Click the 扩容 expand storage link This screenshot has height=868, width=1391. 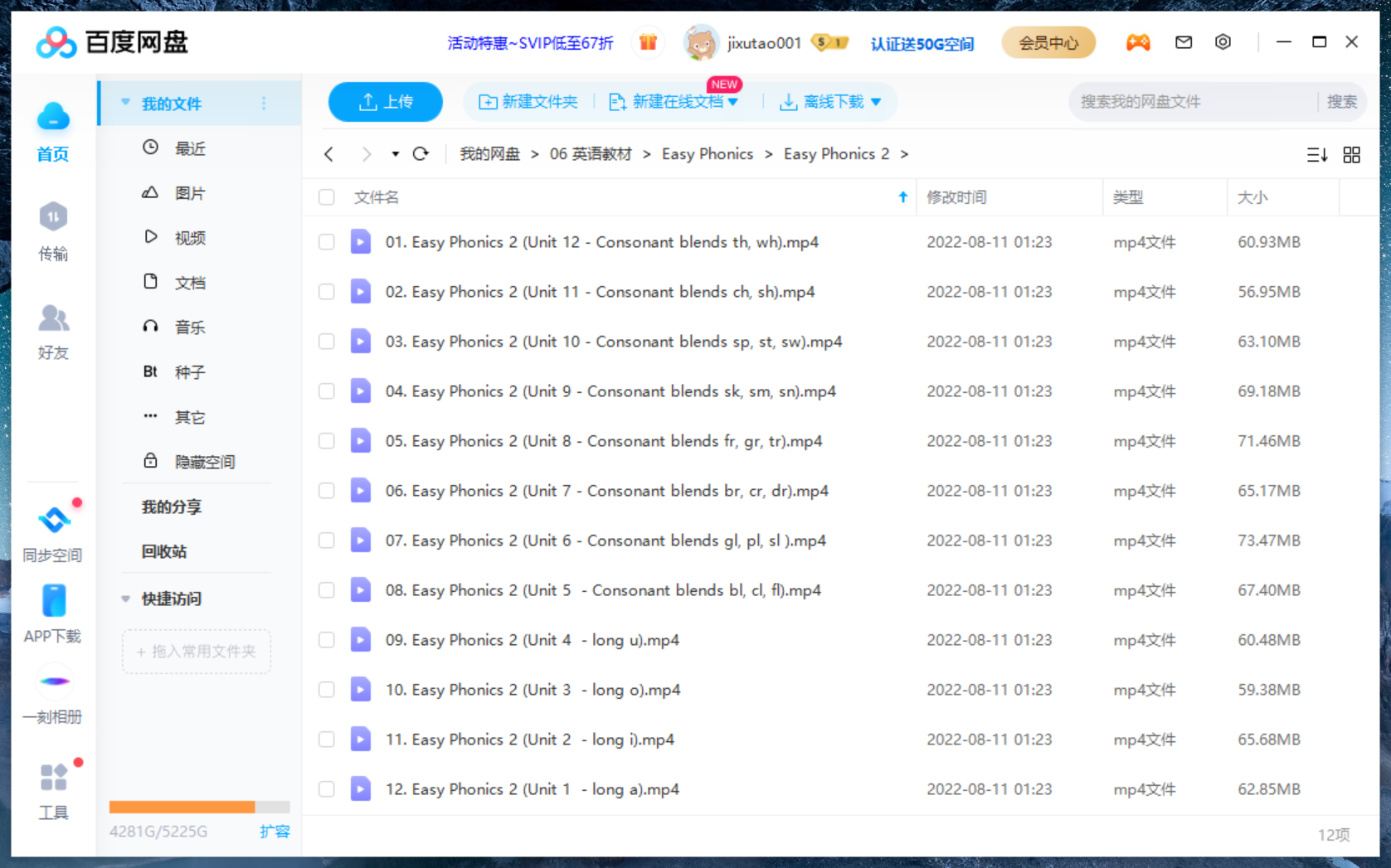tap(274, 832)
